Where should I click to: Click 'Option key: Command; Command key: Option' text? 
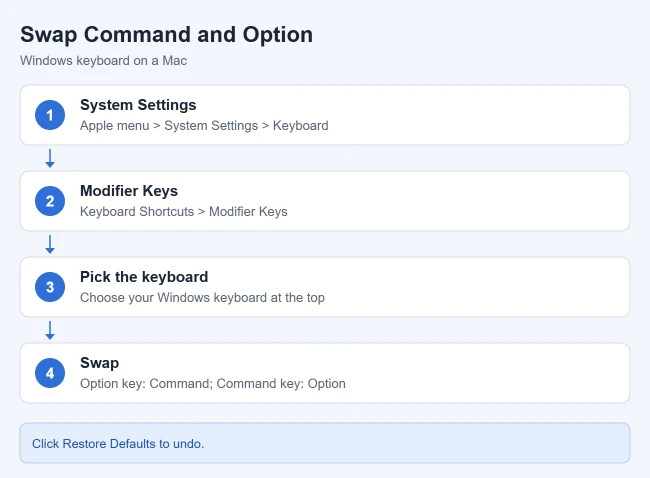point(213,383)
